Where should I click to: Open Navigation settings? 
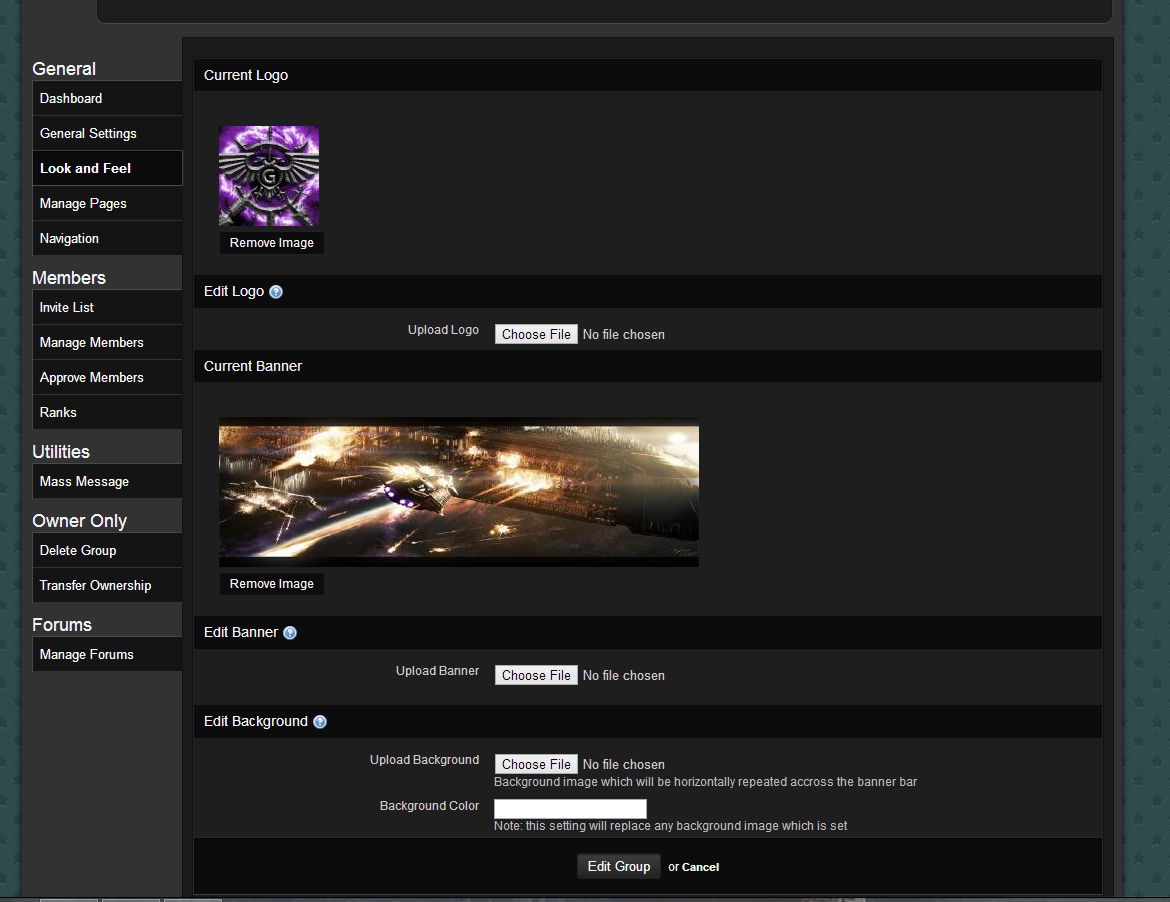point(107,239)
